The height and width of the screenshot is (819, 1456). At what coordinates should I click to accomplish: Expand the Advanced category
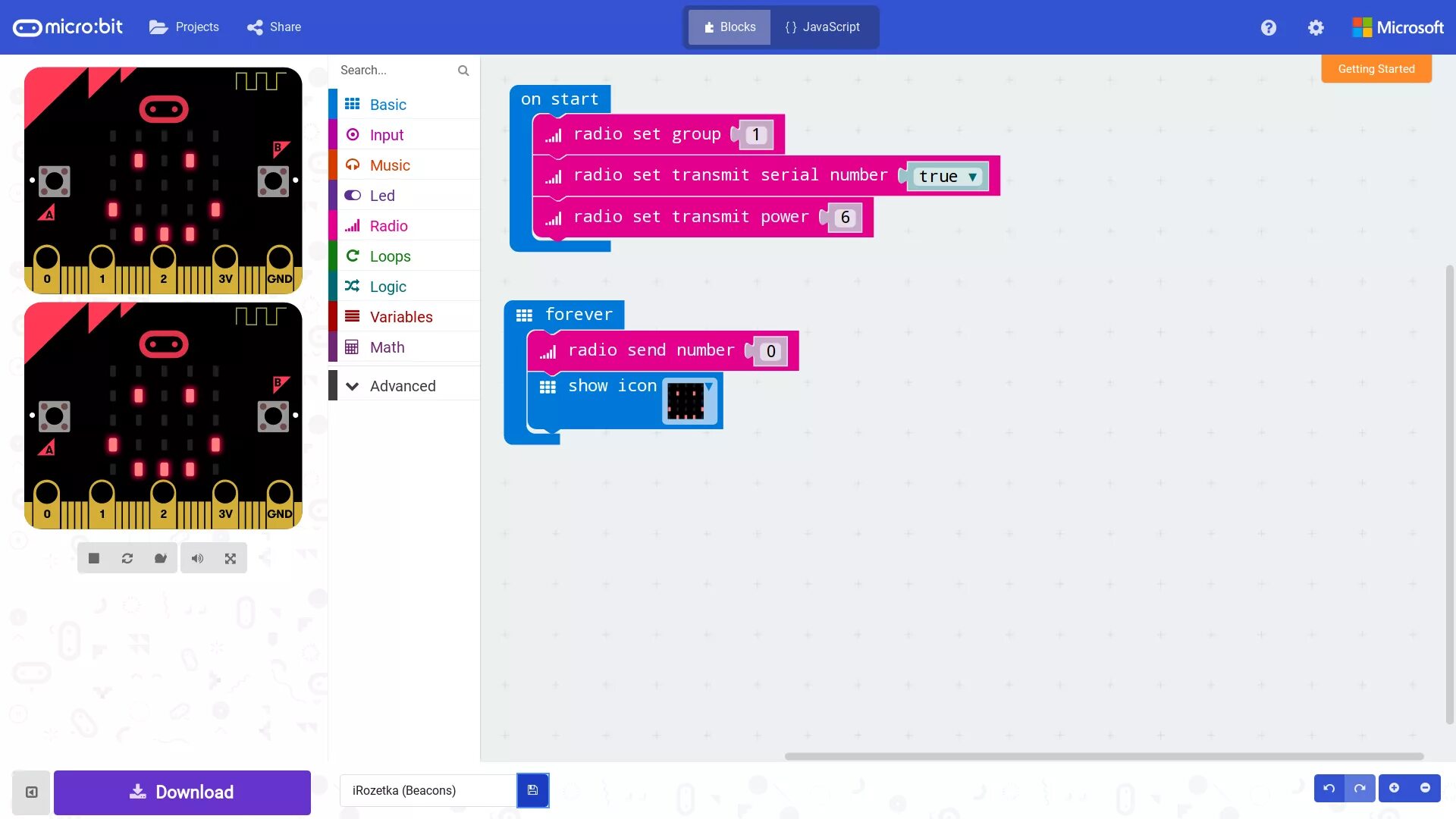click(403, 385)
